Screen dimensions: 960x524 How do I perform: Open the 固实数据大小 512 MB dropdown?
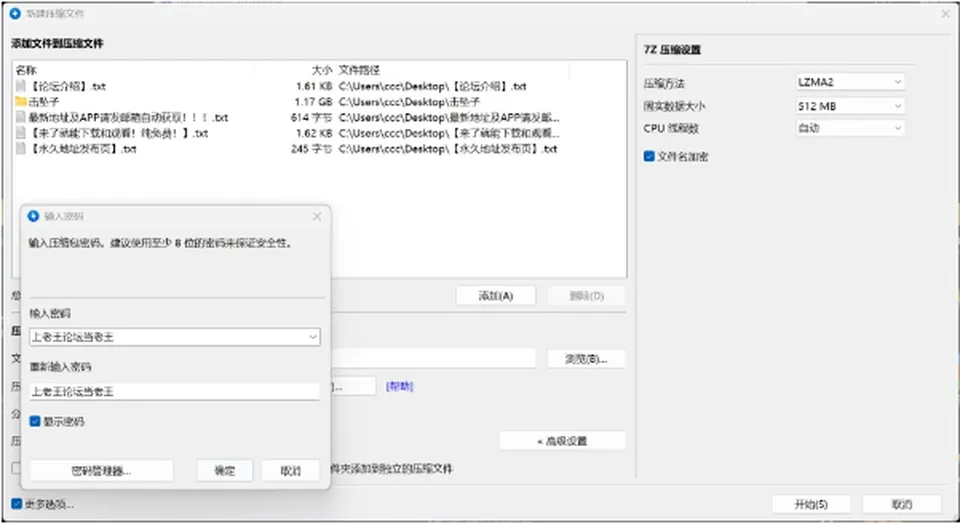(x=850, y=106)
